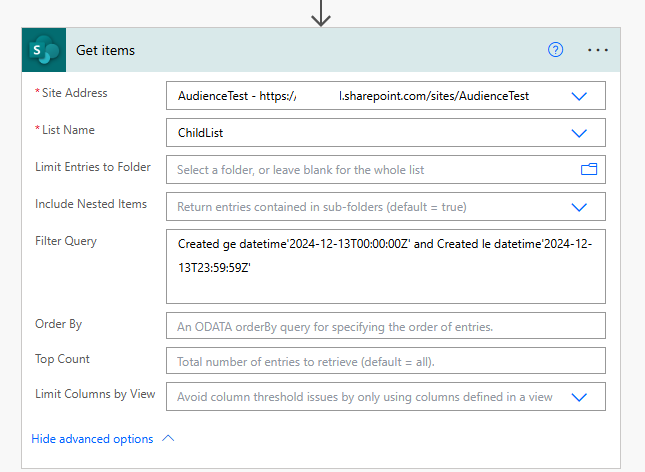
Task: Click the folder picker icon
Action: [x=589, y=170]
